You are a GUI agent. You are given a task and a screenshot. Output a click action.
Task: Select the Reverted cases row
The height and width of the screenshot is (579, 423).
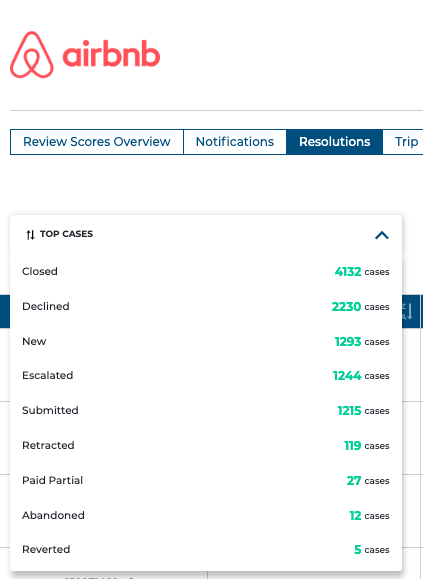coord(206,550)
